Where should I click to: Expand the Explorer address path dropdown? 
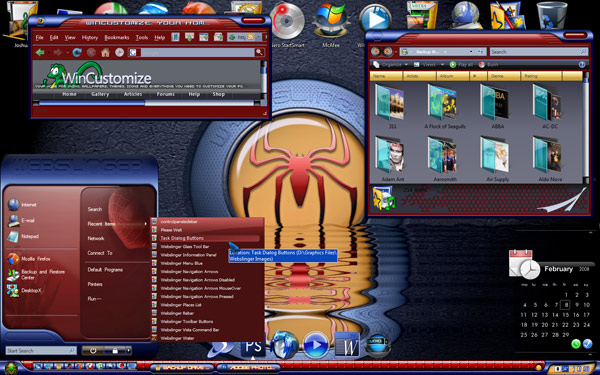(471, 52)
